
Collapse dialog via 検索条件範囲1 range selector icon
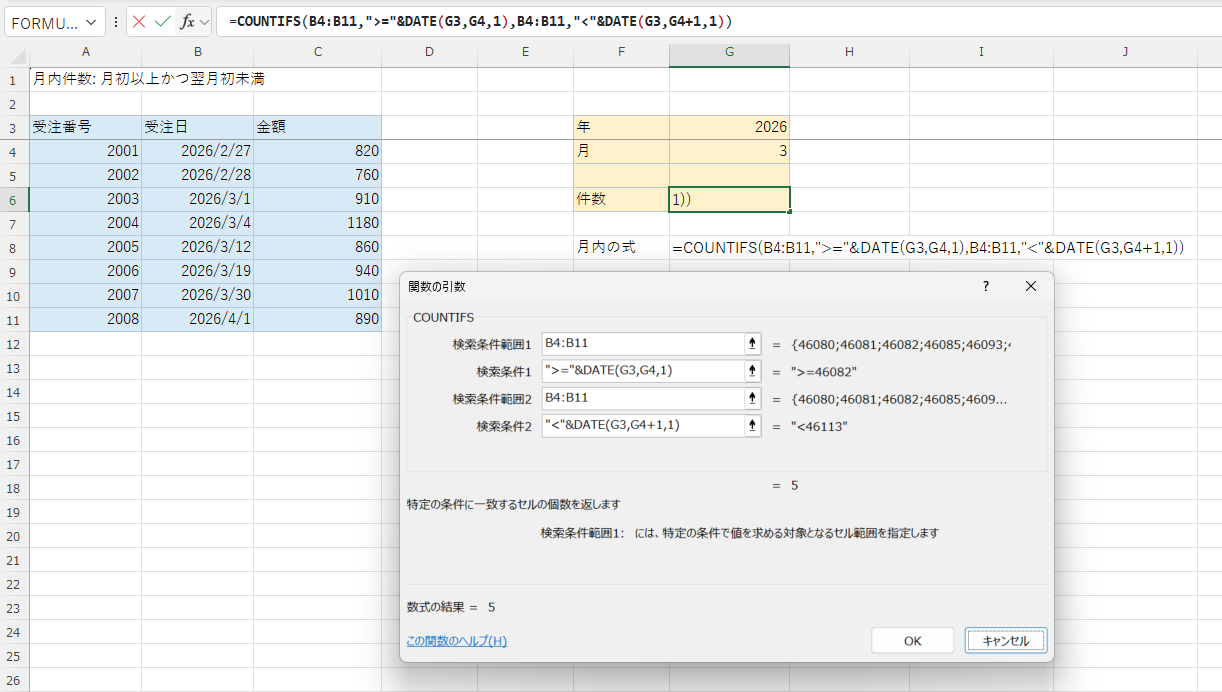tap(751, 344)
